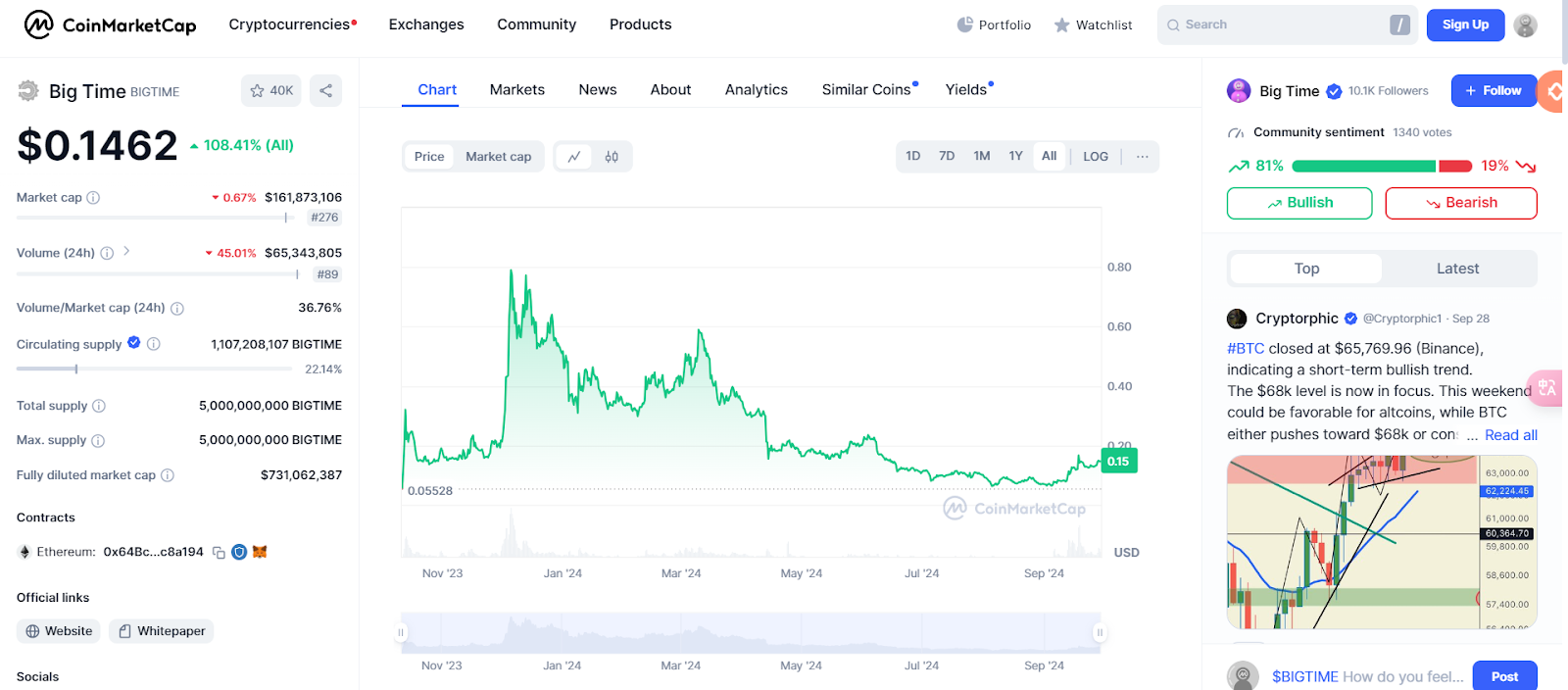
Task: Click Volume (24h) info icon
Action: 107,253
